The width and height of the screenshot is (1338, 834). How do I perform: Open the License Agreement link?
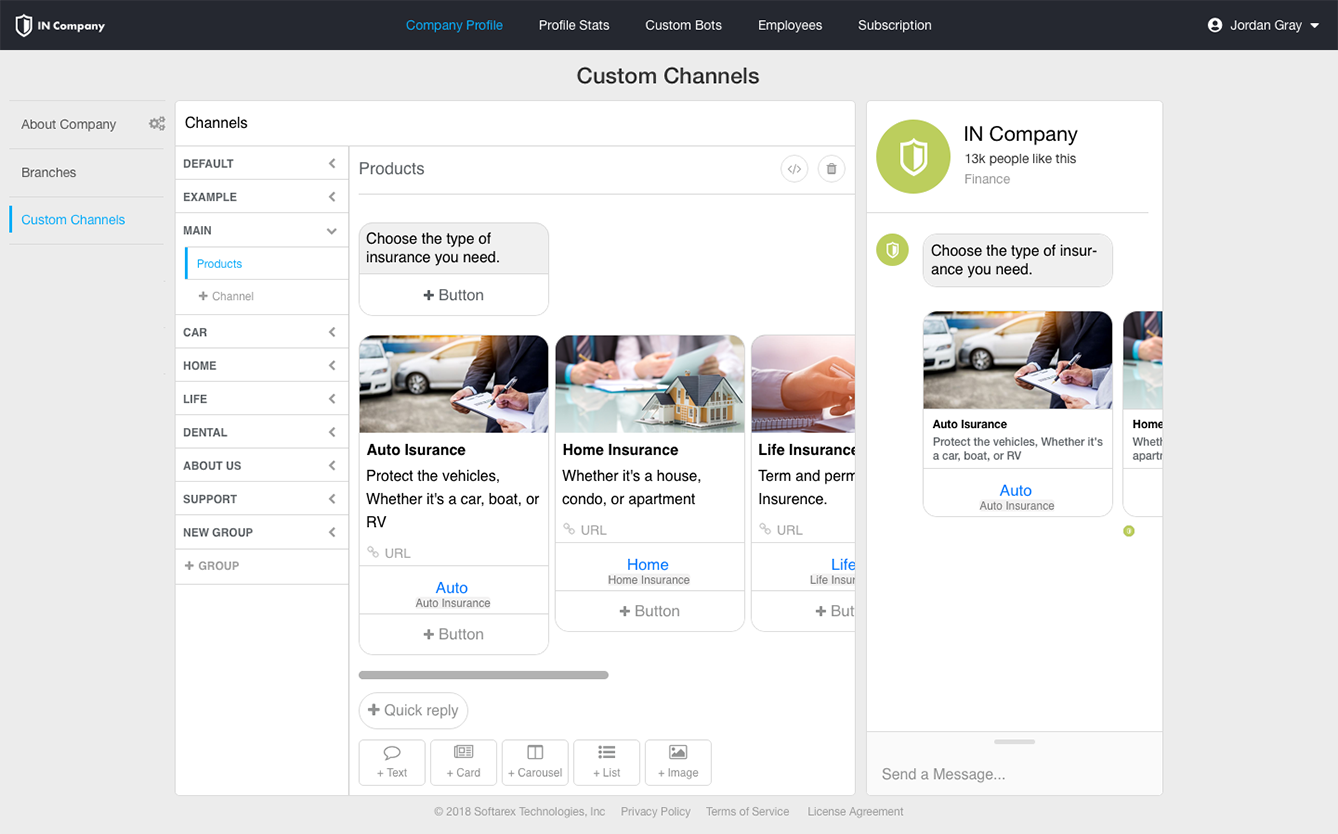(855, 812)
